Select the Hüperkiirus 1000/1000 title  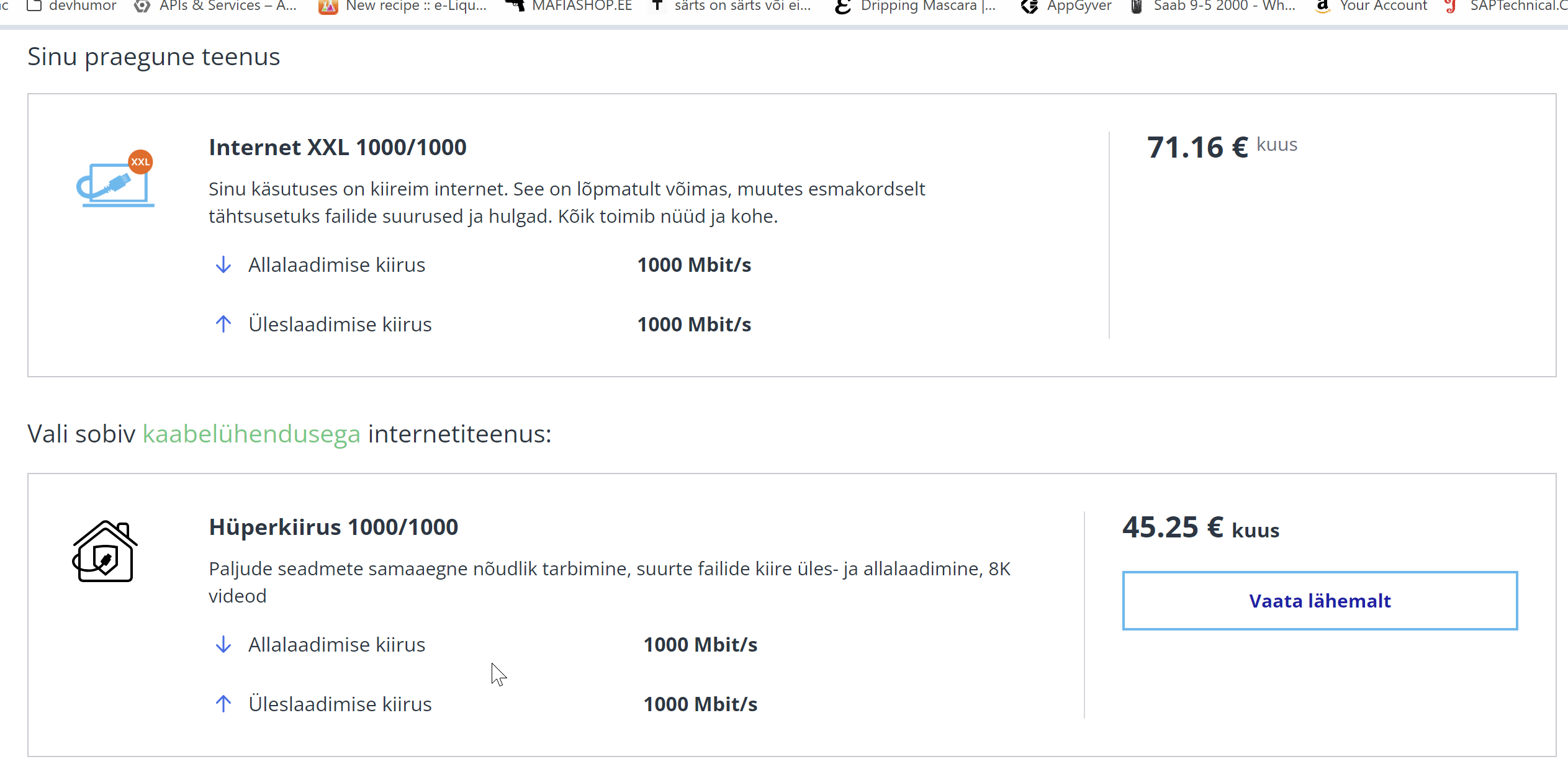pyautogui.click(x=333, y=527)
